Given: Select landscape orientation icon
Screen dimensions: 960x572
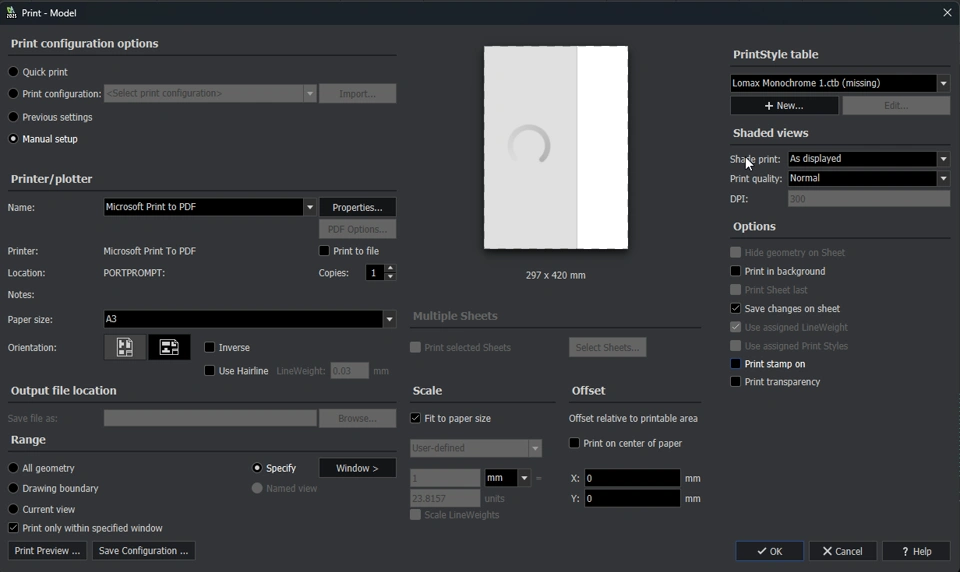Looking at the screenshot, I should coord(169,347).
